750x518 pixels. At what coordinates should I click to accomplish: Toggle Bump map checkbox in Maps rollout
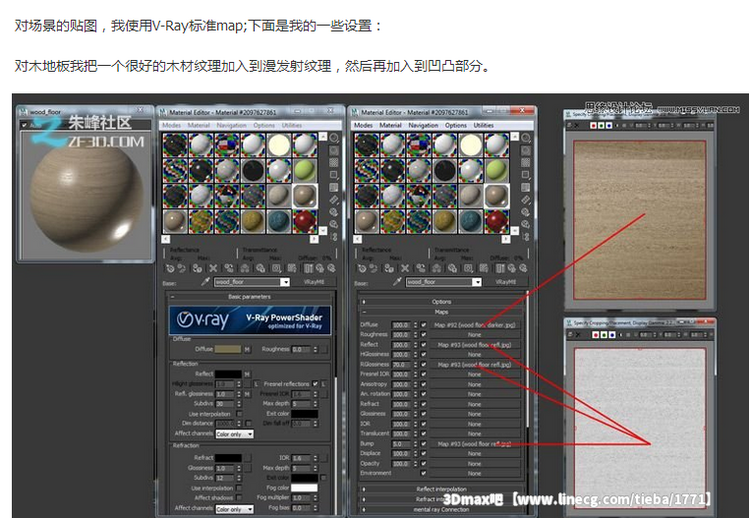point(423,444)
